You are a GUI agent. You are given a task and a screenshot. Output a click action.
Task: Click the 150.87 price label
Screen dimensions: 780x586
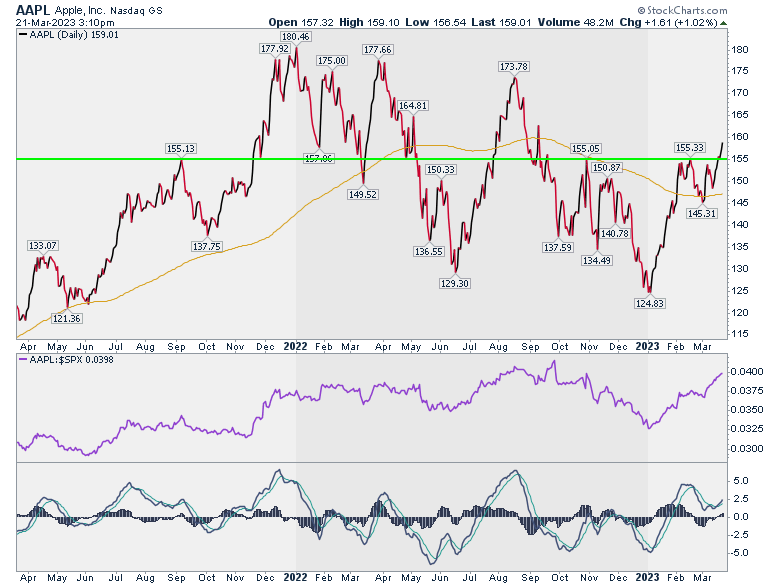pos(607,168)
